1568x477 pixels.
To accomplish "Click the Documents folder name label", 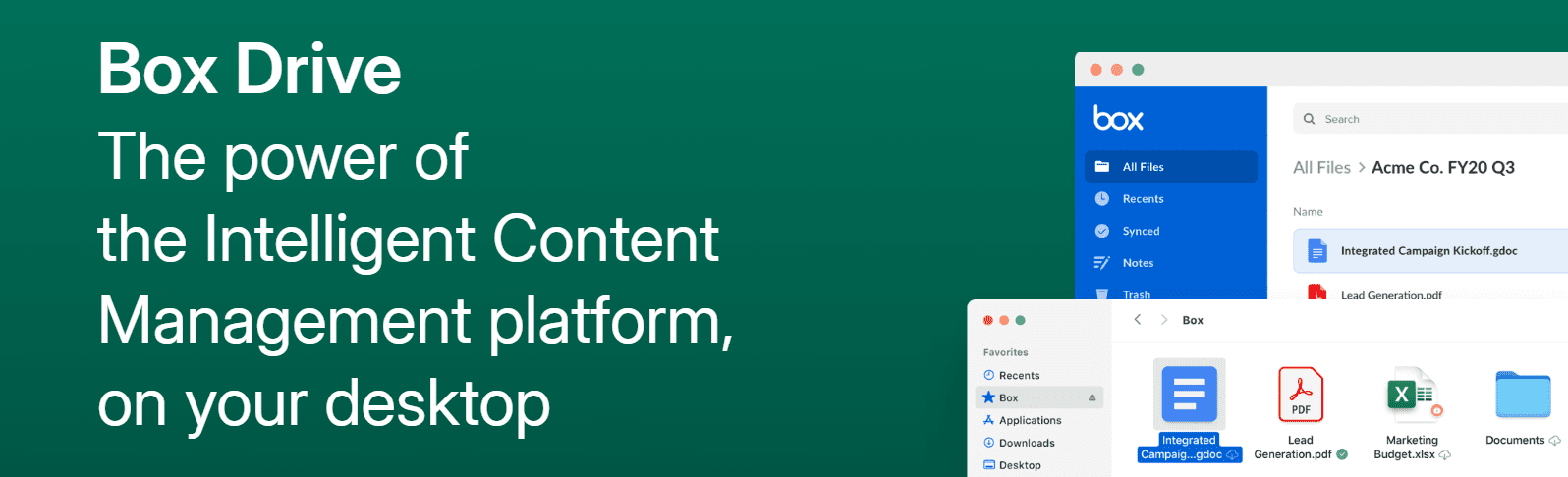I will tap(1515, 441).
